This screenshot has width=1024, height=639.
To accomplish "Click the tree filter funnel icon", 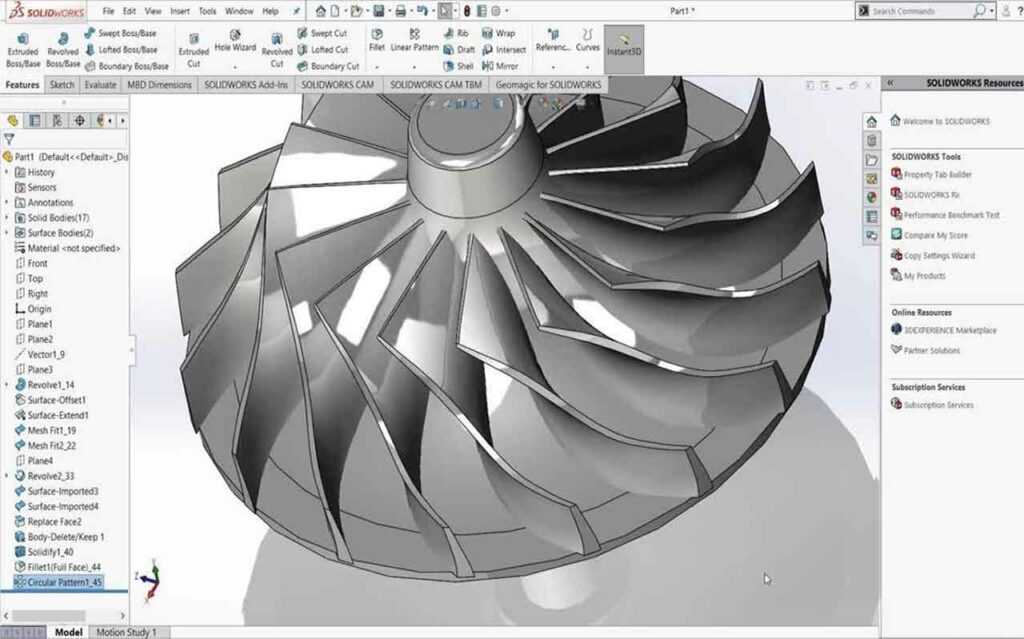I will tap(9, 139).
